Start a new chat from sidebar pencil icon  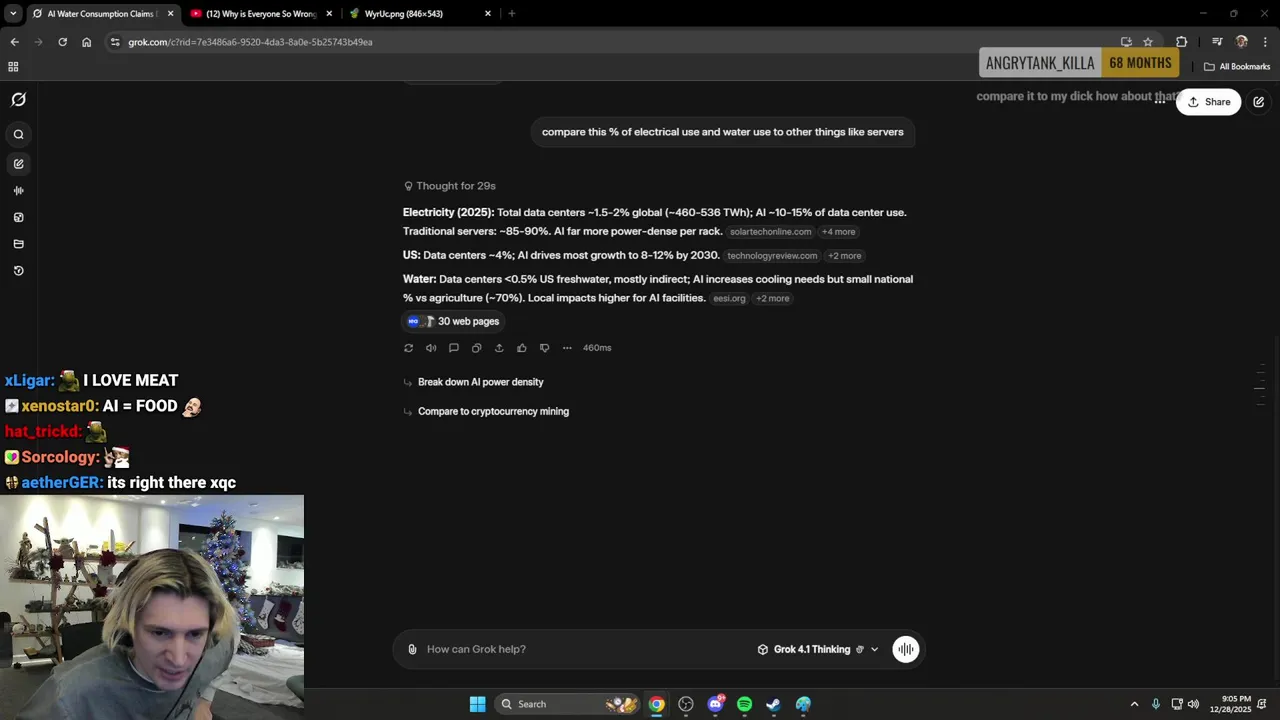tap(18, 164)
